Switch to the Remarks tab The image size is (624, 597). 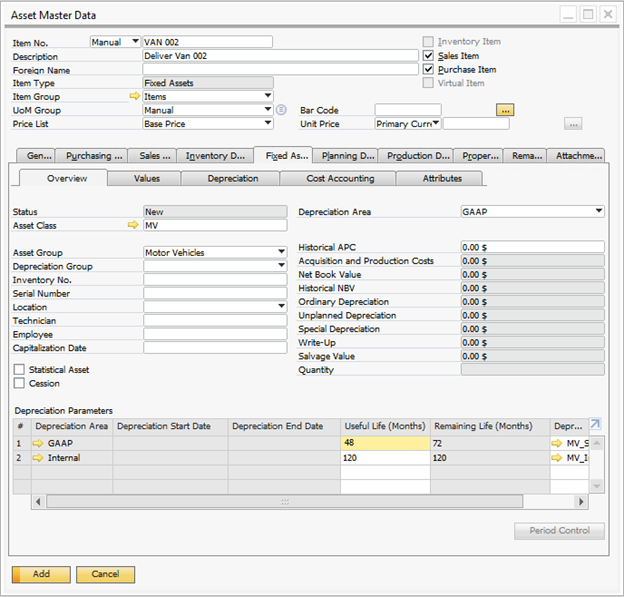(525, 156)
